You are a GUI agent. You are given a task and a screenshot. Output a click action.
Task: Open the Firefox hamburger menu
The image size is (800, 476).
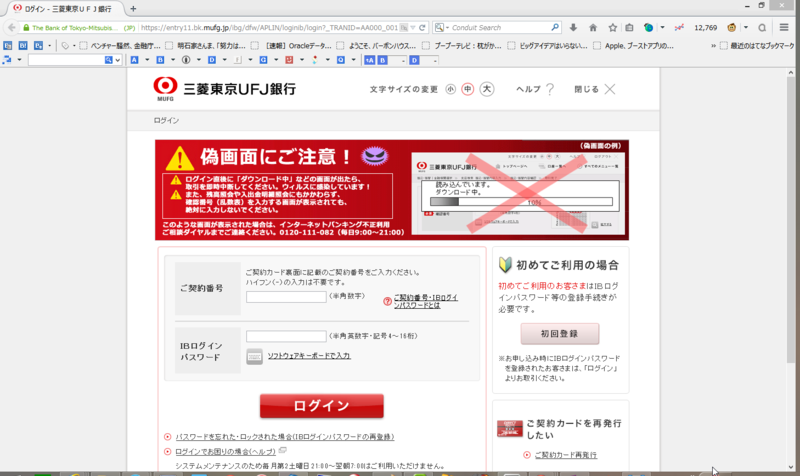pyautogui.click(x=784, y=28)
